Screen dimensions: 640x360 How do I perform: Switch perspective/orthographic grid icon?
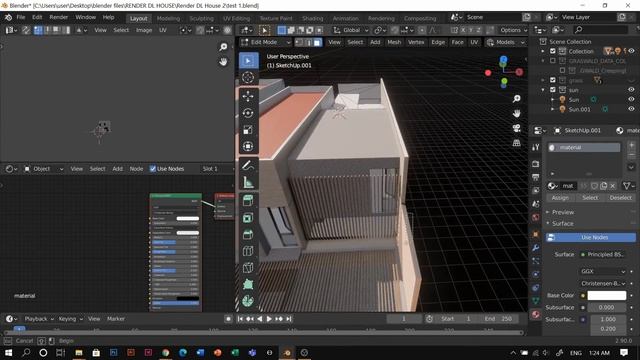(x=517, y=143)
